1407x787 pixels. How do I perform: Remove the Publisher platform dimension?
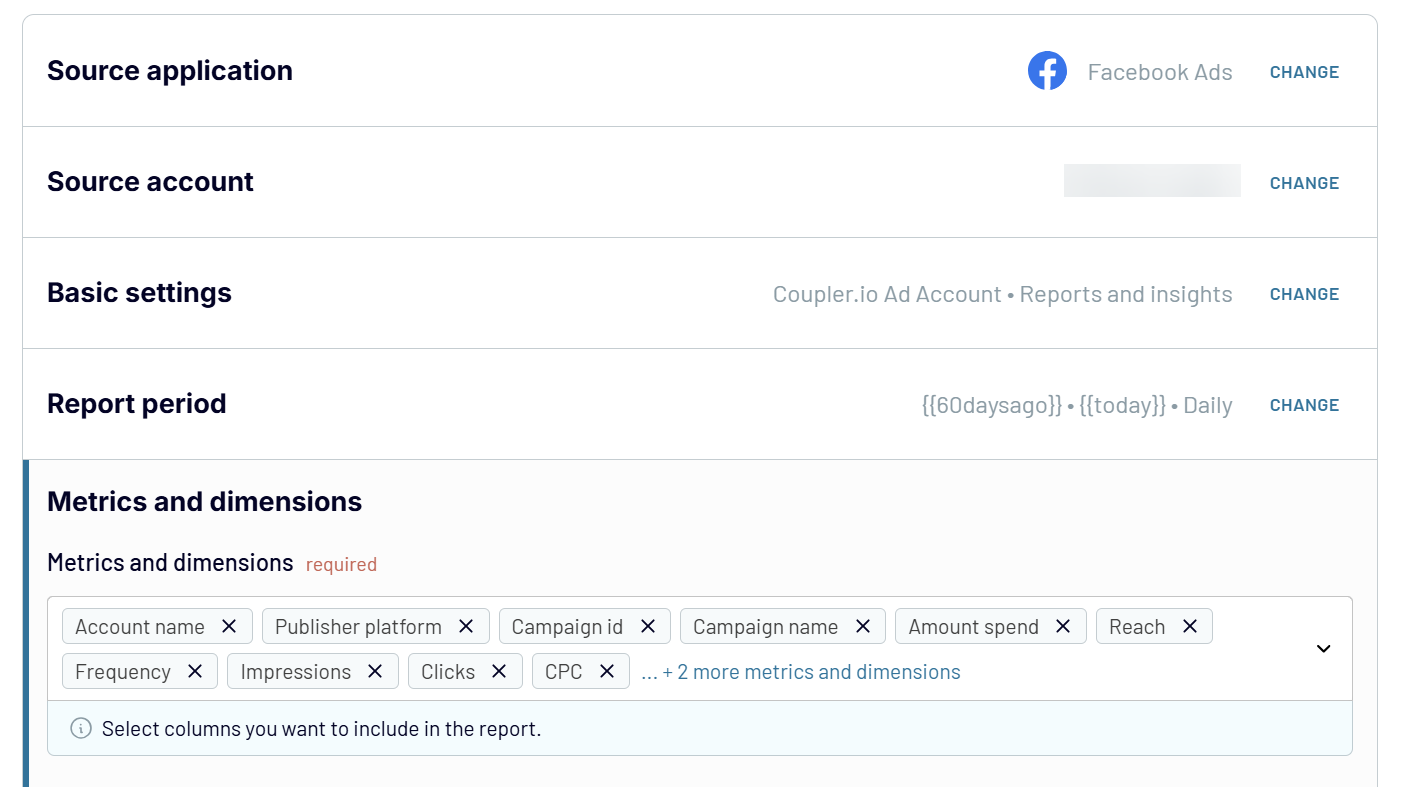click(466, 626)
